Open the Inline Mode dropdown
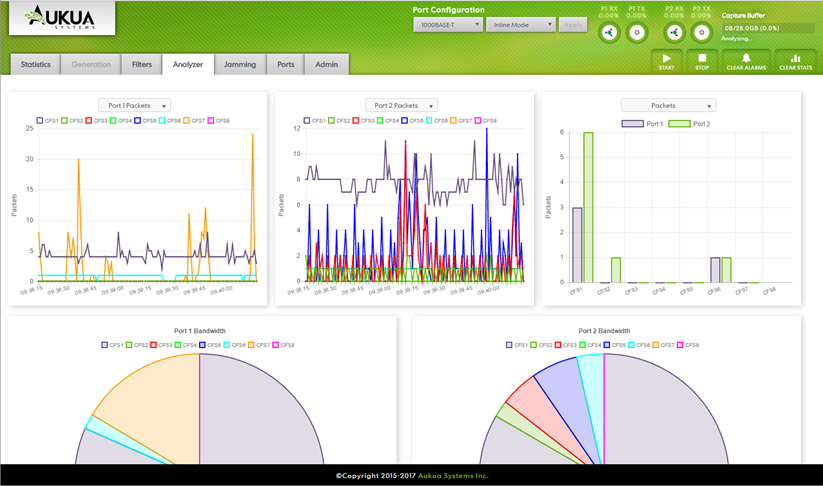The width and height of the screenshot is (823, 486). tap(519, 25)
